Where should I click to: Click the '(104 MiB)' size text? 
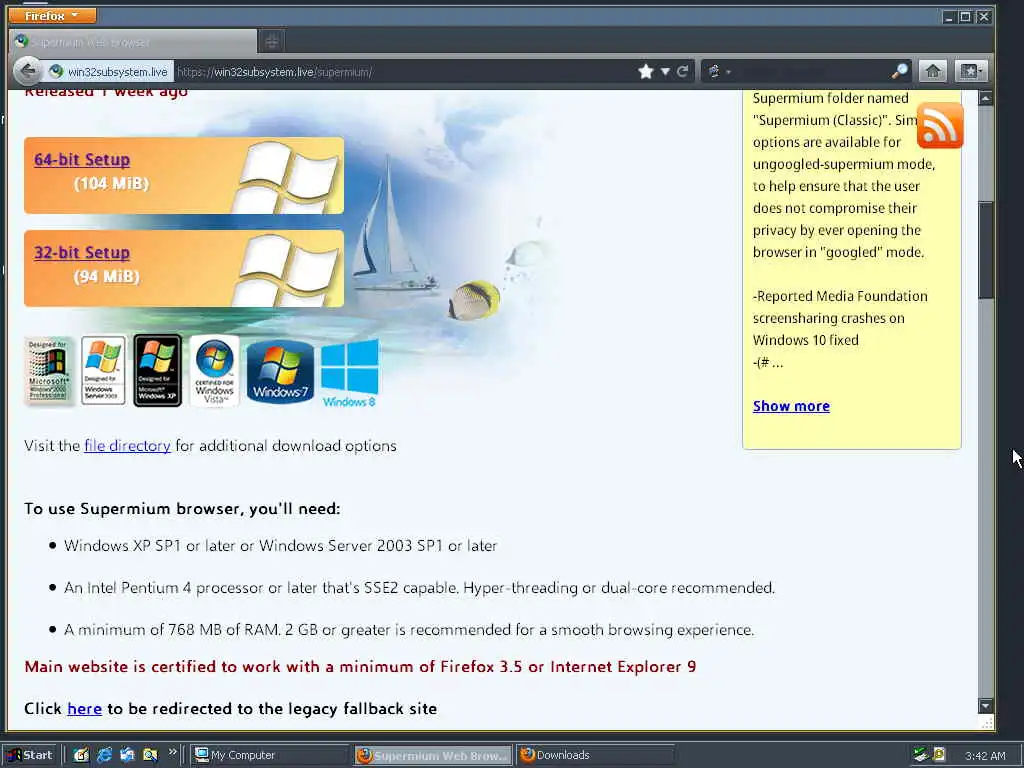click(112, 184)
